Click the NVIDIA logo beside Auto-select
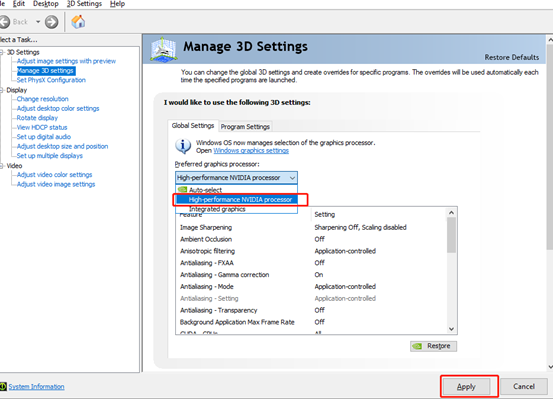 click(x=182, y=189)
